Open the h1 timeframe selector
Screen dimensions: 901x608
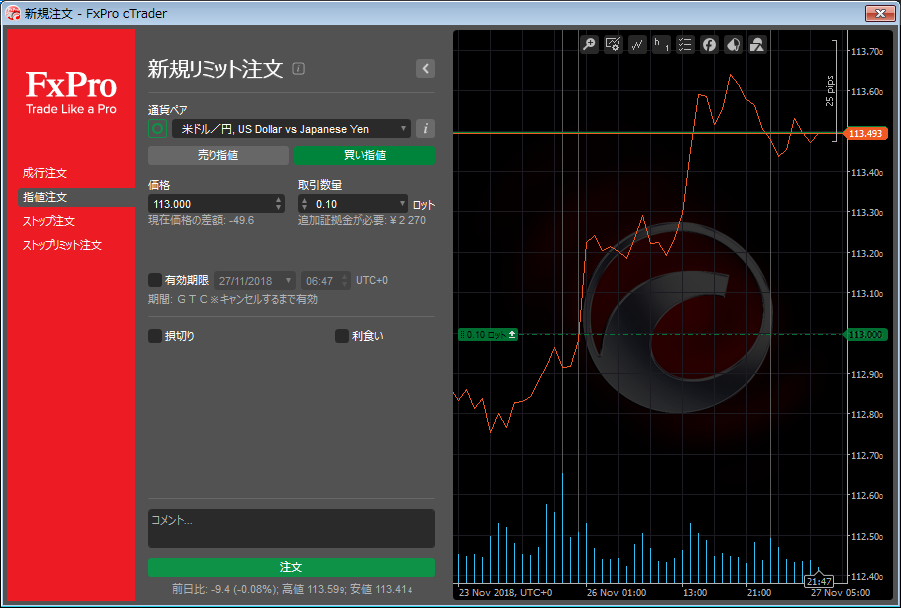coord(661,44)
